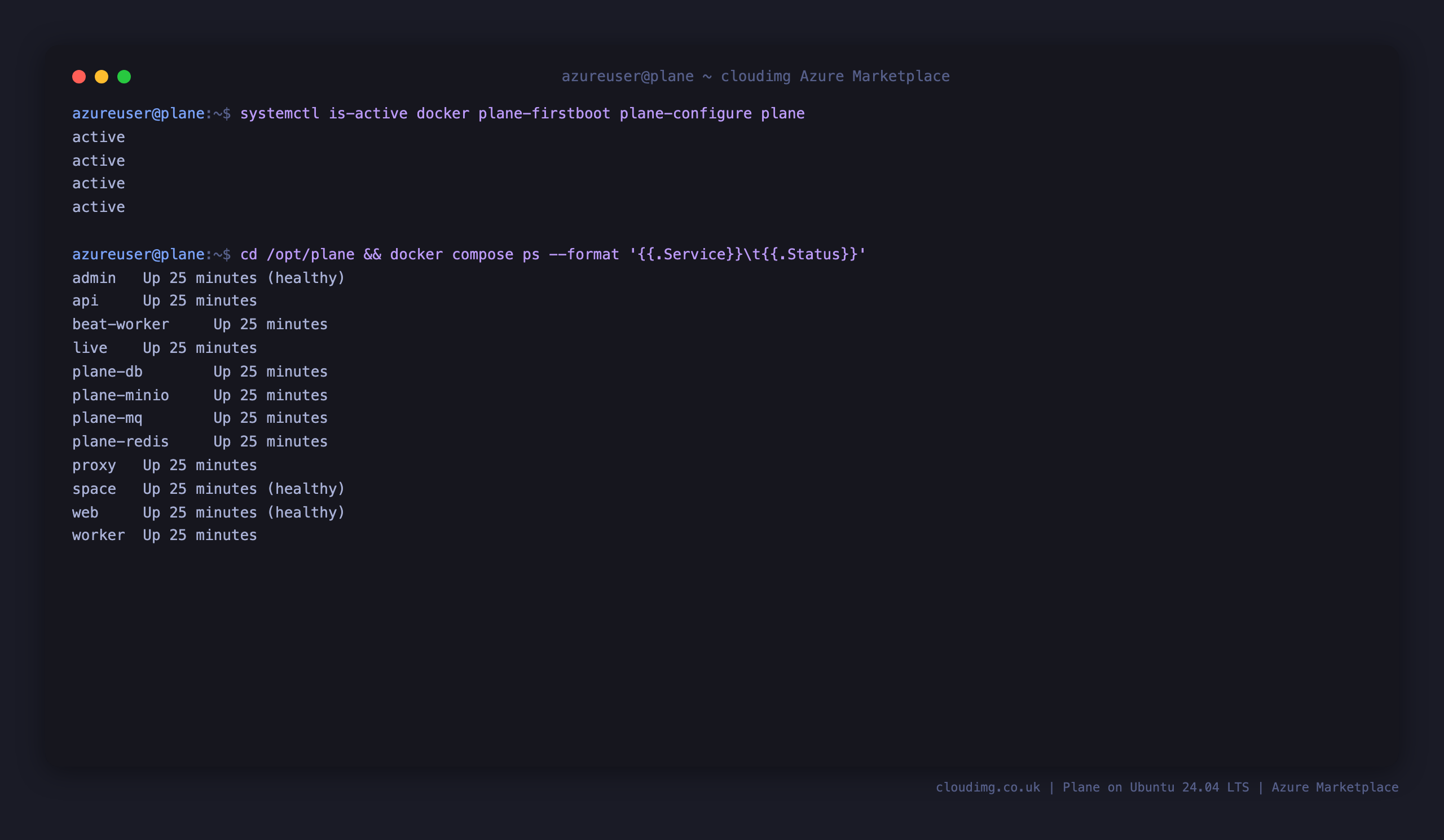Click the 'api' service row
This screenshot has width=1444, height=840.
pos(165,300)
